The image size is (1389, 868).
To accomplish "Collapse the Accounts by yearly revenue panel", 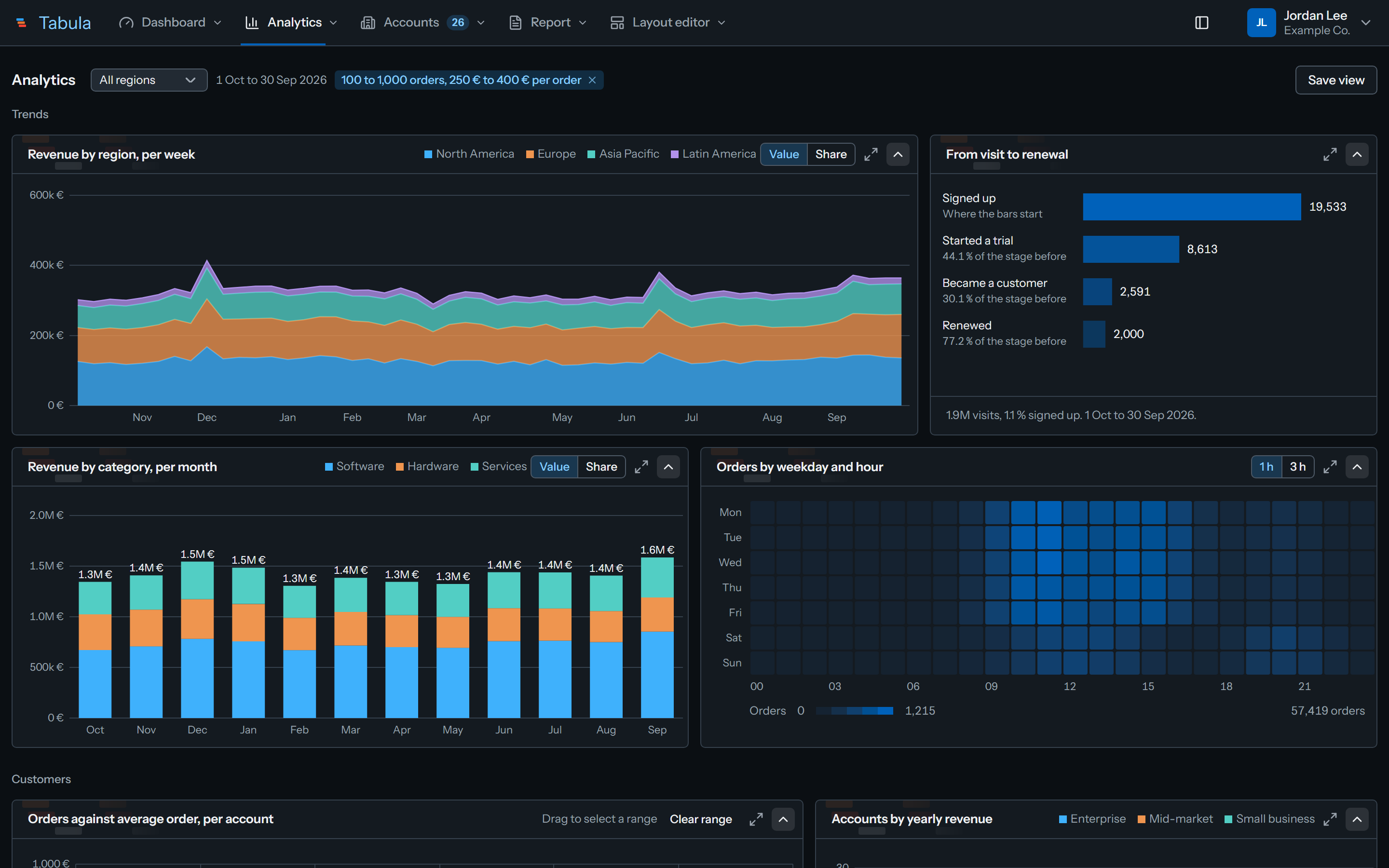I will coord(1357,819).
